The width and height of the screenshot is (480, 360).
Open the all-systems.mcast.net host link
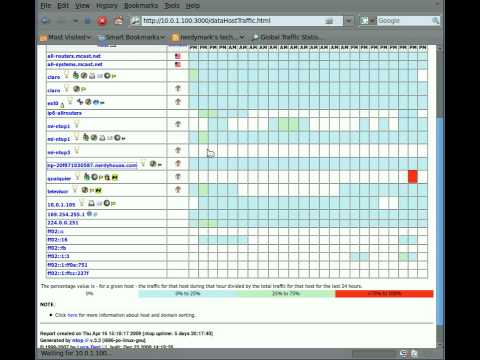[x=75, y=64]
